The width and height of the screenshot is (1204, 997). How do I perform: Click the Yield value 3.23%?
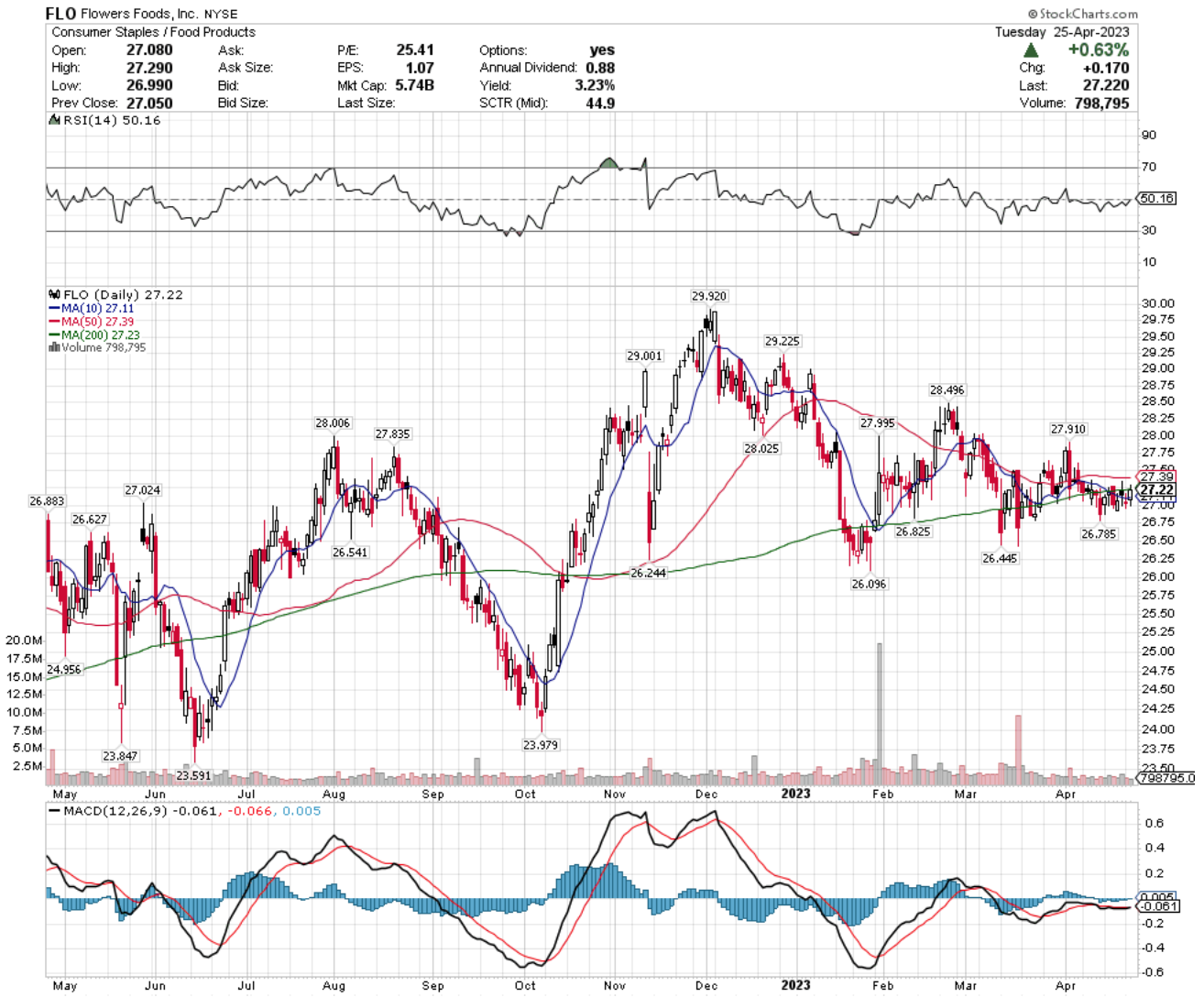[595, 85]
